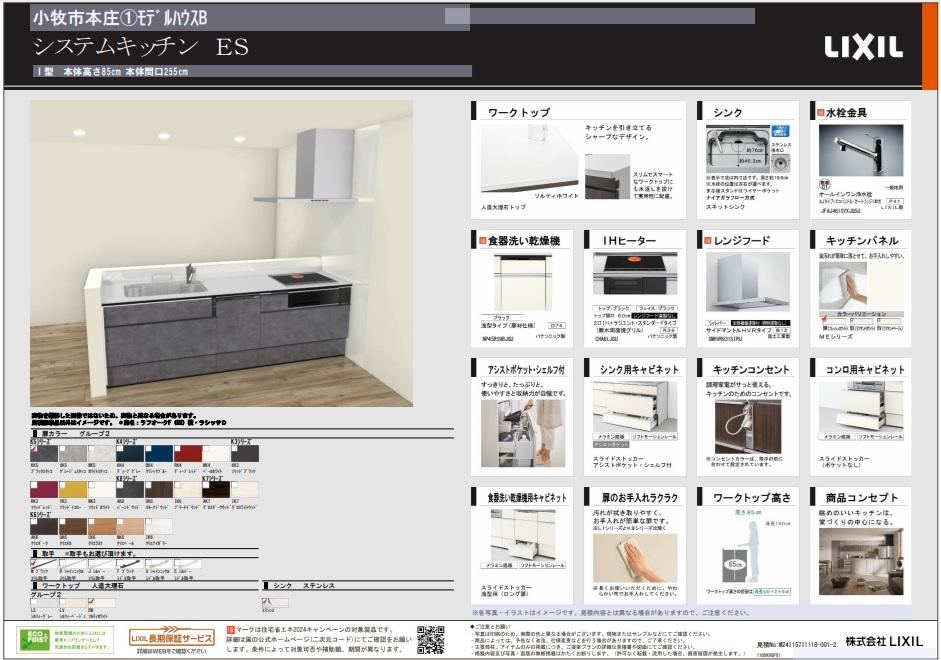This screenshot has height=660, width=941.
Task: Click the ワークトップ 人造大理石 section heading
Action: (x=82, y=586)
